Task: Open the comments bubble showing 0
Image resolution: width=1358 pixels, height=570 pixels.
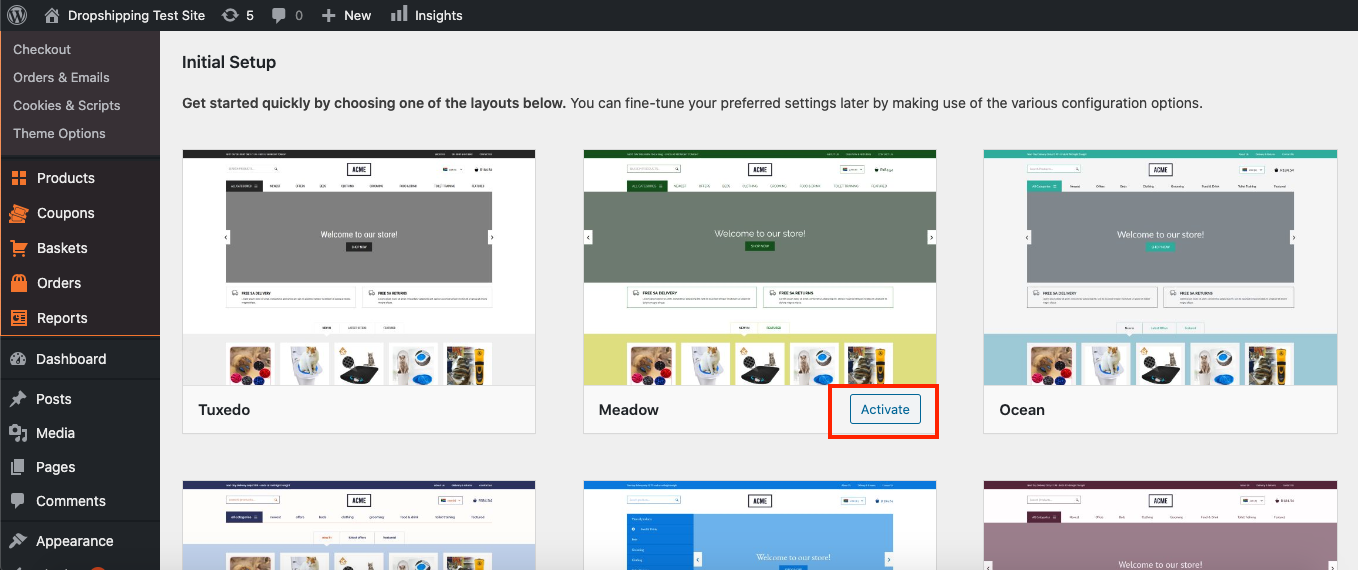Action: (x=287, y=15)
